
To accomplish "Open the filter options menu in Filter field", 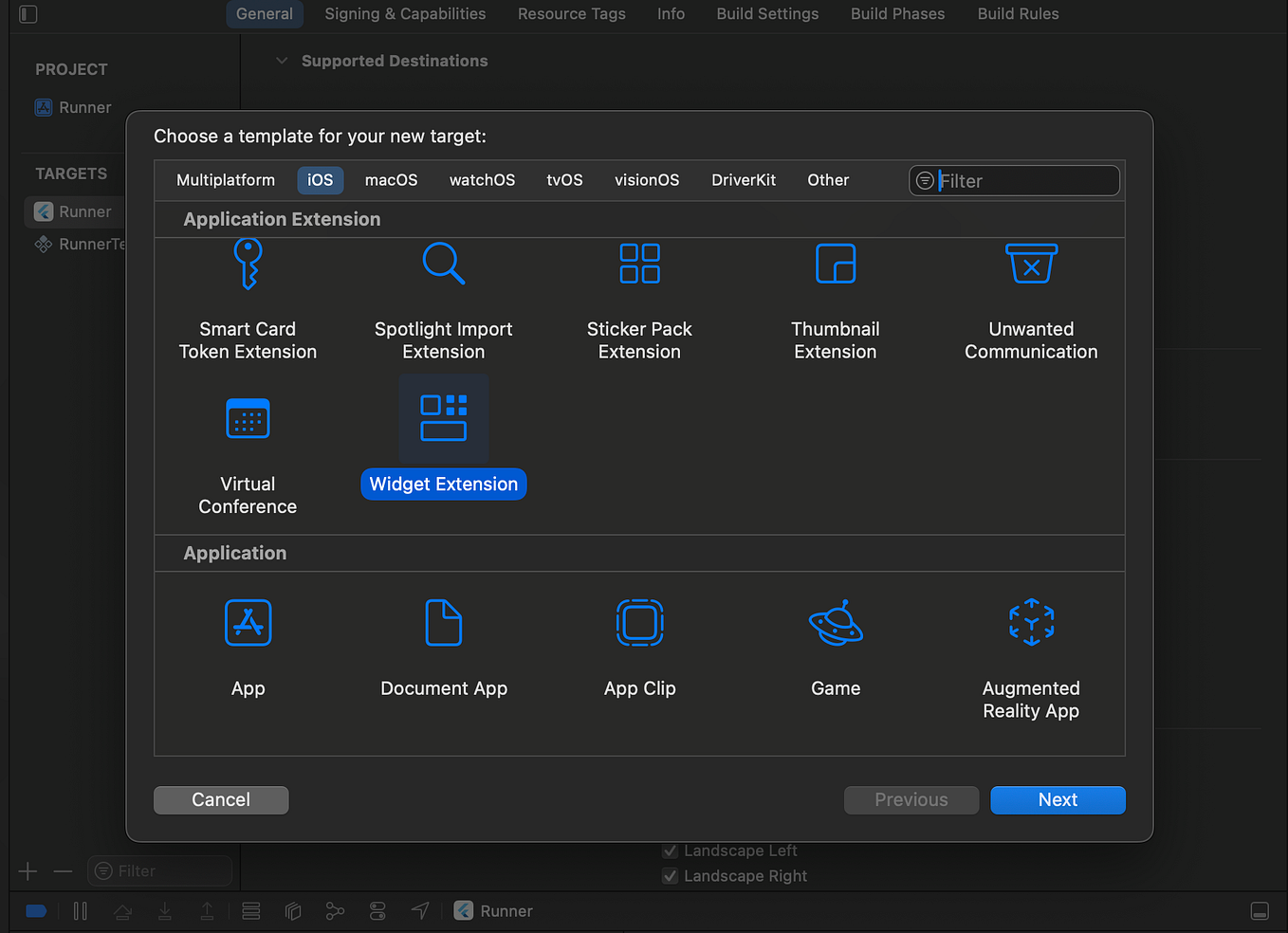I will 923,180.
